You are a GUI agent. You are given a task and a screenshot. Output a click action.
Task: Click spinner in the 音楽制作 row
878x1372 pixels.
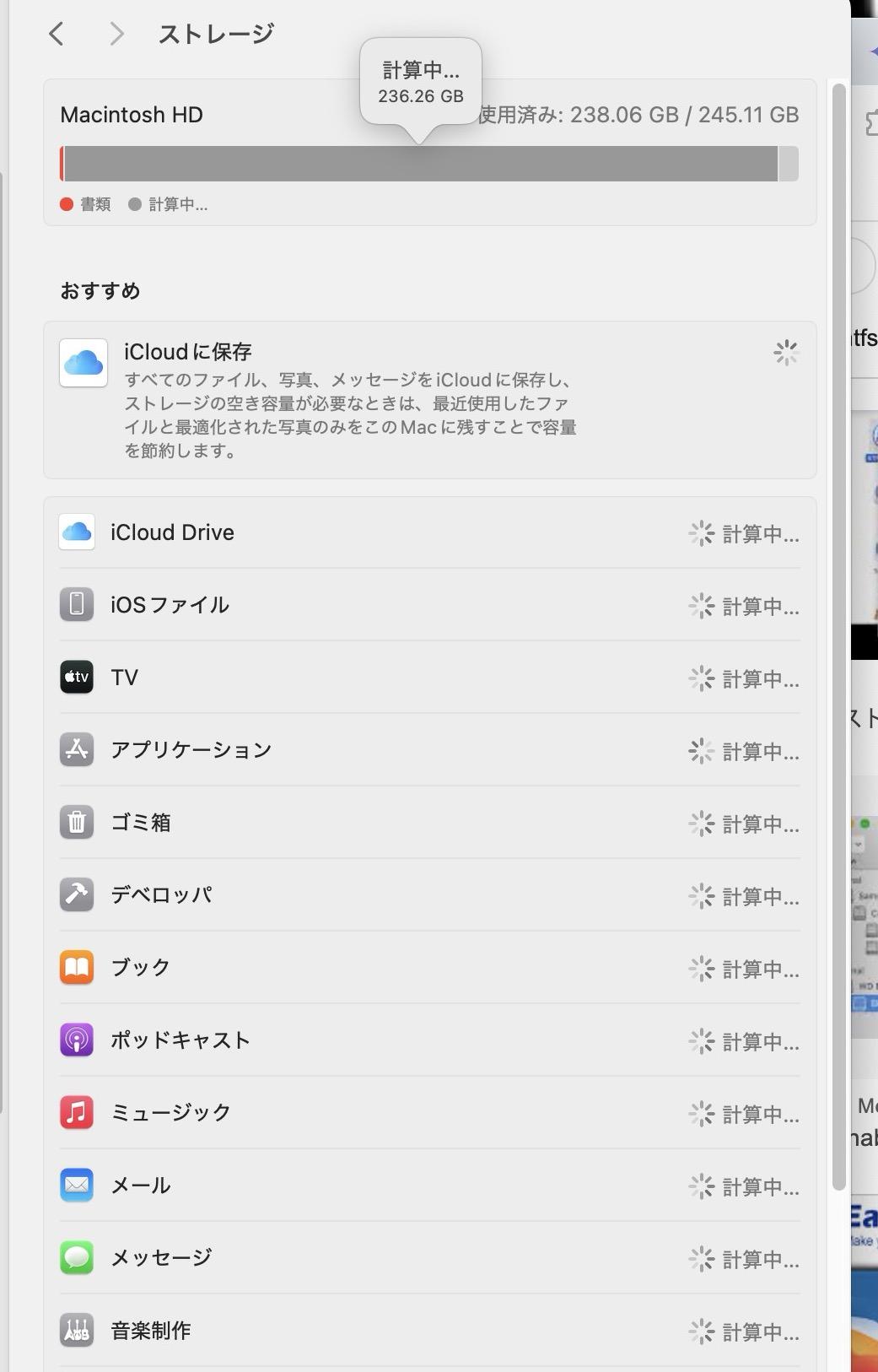(701, 1331)
